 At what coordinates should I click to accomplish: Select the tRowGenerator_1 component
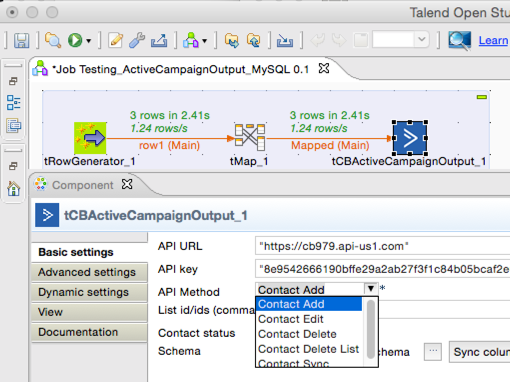tap(90, 138)
